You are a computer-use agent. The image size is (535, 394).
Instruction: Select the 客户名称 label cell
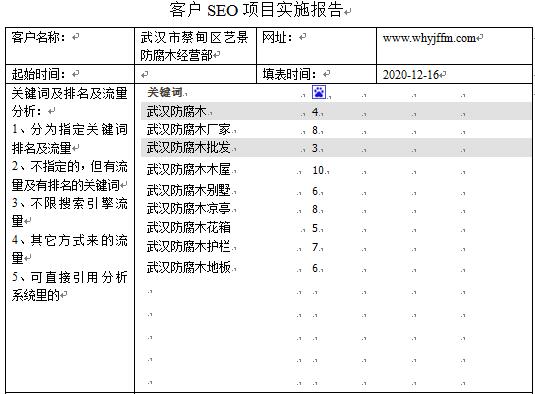click(70, 46)
